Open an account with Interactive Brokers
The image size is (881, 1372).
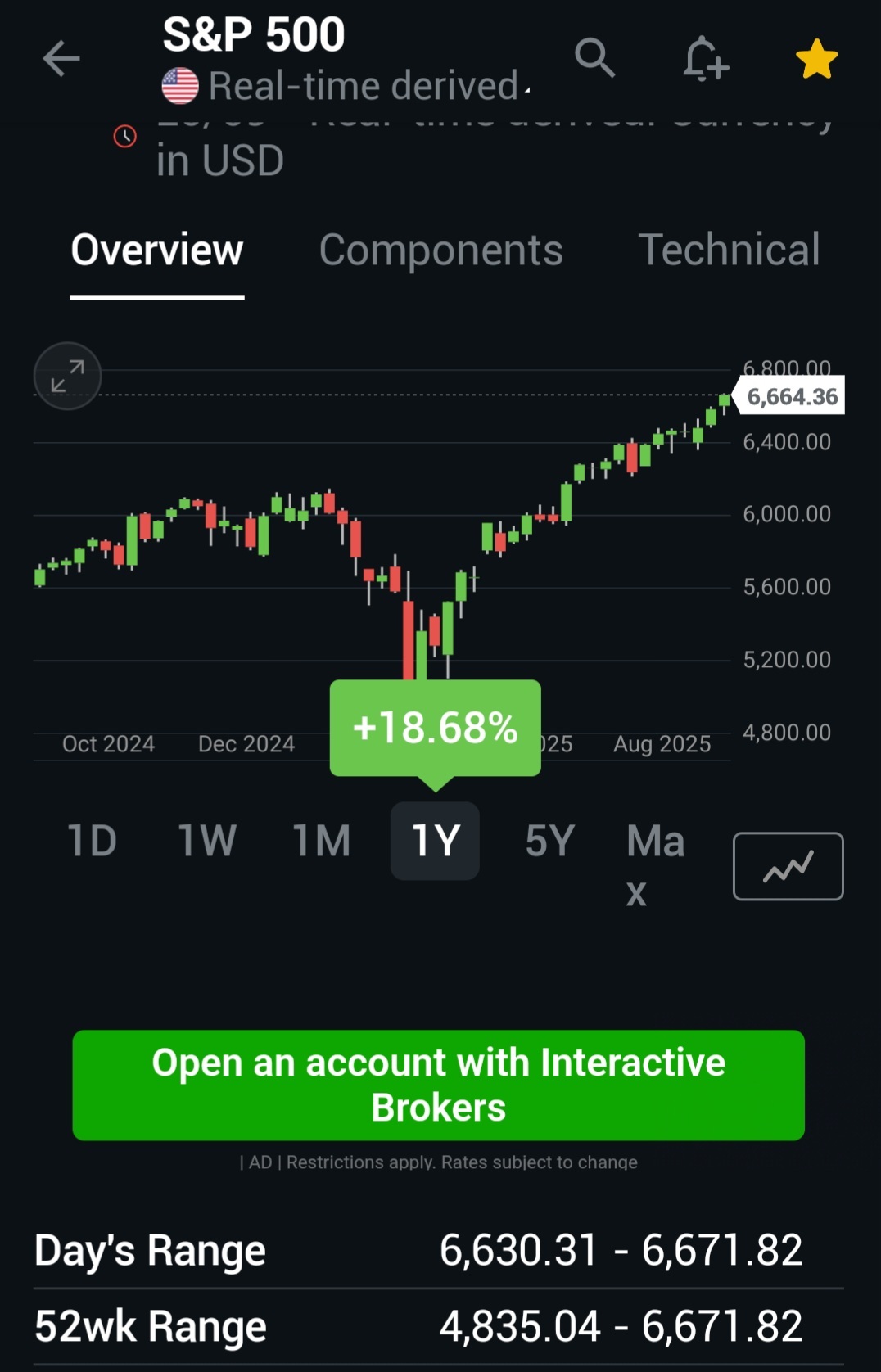(x=439, y=1085)
